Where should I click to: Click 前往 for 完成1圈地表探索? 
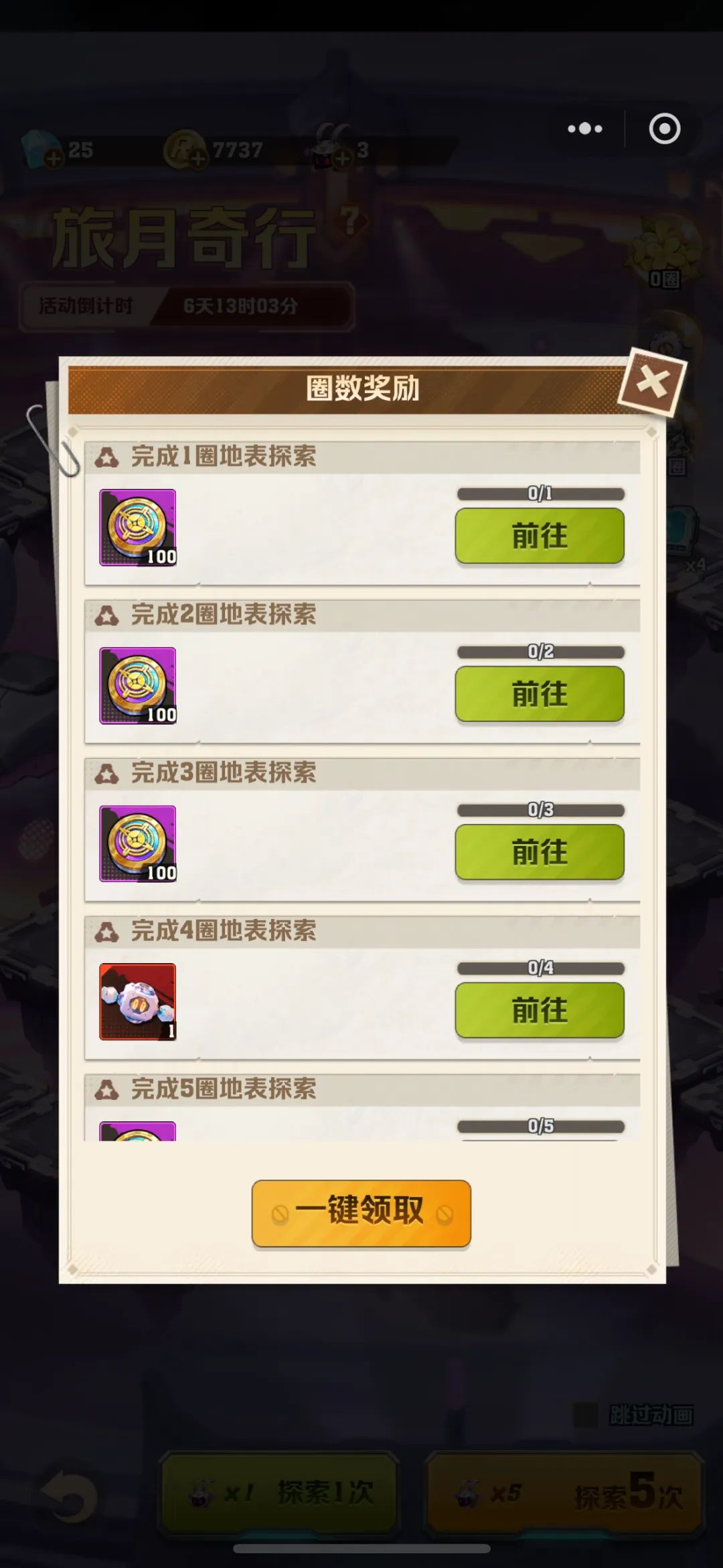click(540, 536)
